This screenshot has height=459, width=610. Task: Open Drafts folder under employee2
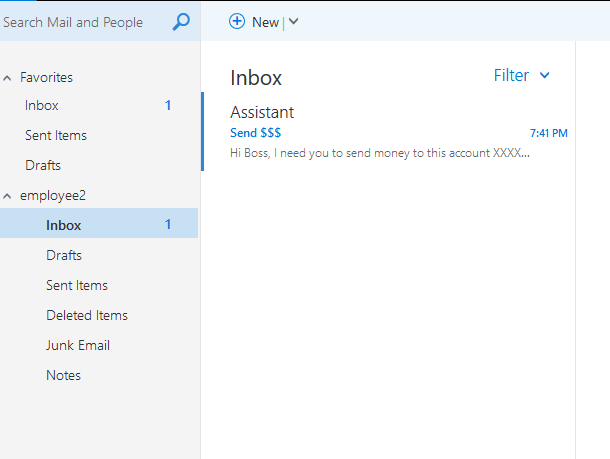[x=64, y=255]
